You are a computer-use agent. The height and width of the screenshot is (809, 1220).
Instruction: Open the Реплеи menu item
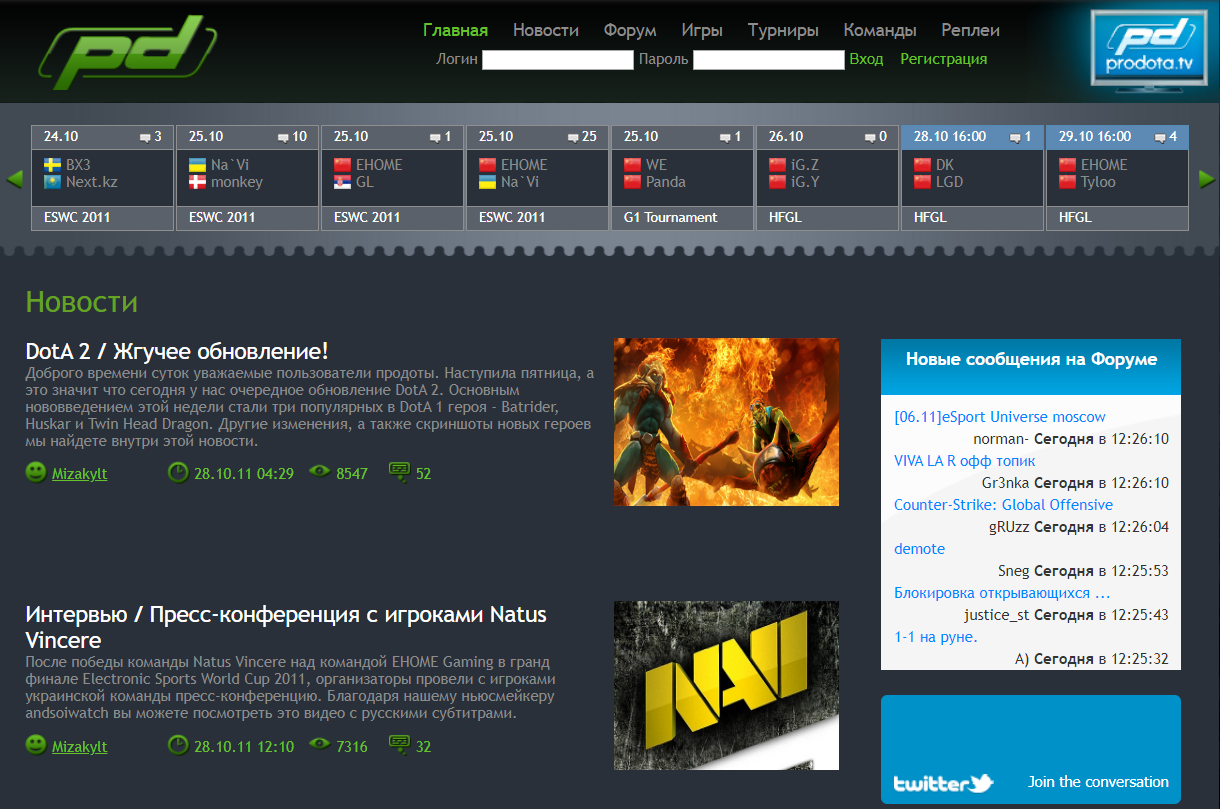[x=970, y=30]
